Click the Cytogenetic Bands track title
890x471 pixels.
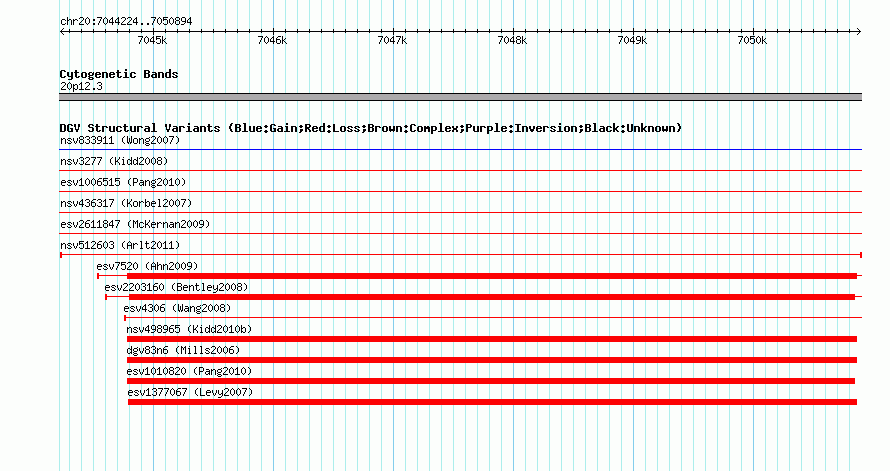click(x=119, y=74)
